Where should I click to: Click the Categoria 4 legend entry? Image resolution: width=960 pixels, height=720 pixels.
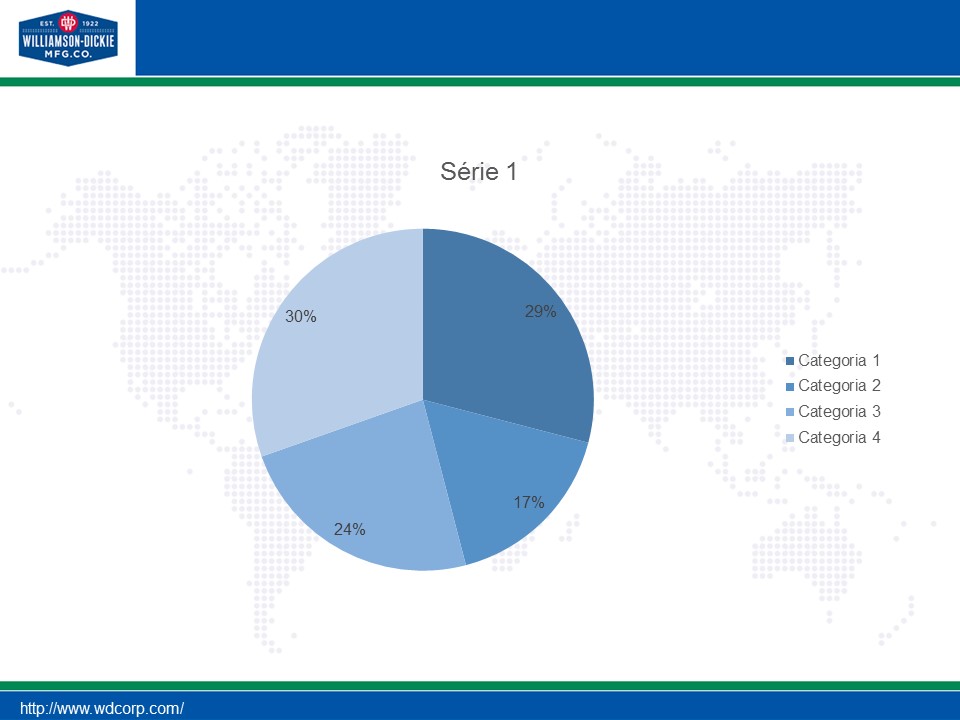click(833, 438)
